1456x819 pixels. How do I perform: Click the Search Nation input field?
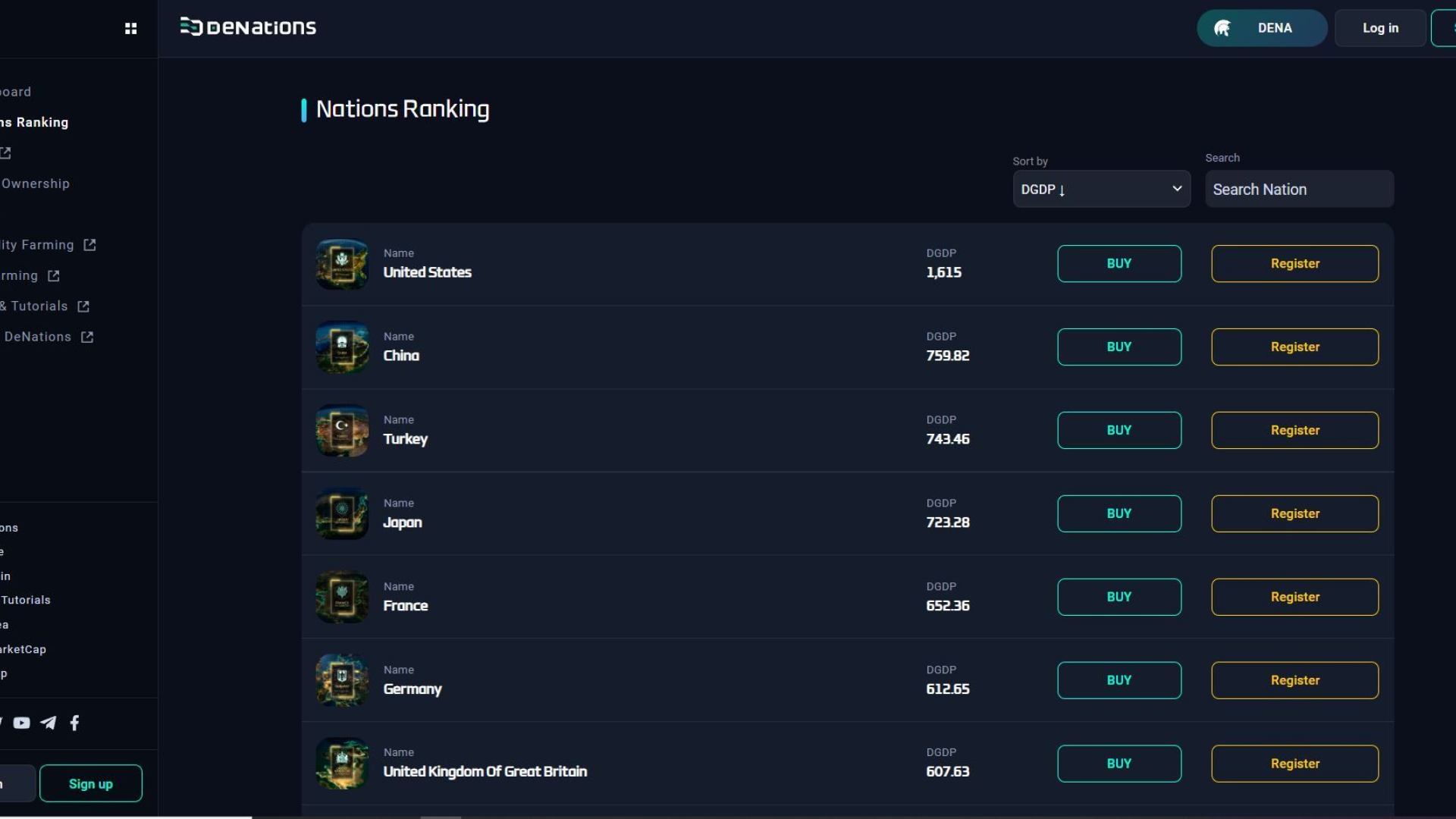pos(1299,189)
